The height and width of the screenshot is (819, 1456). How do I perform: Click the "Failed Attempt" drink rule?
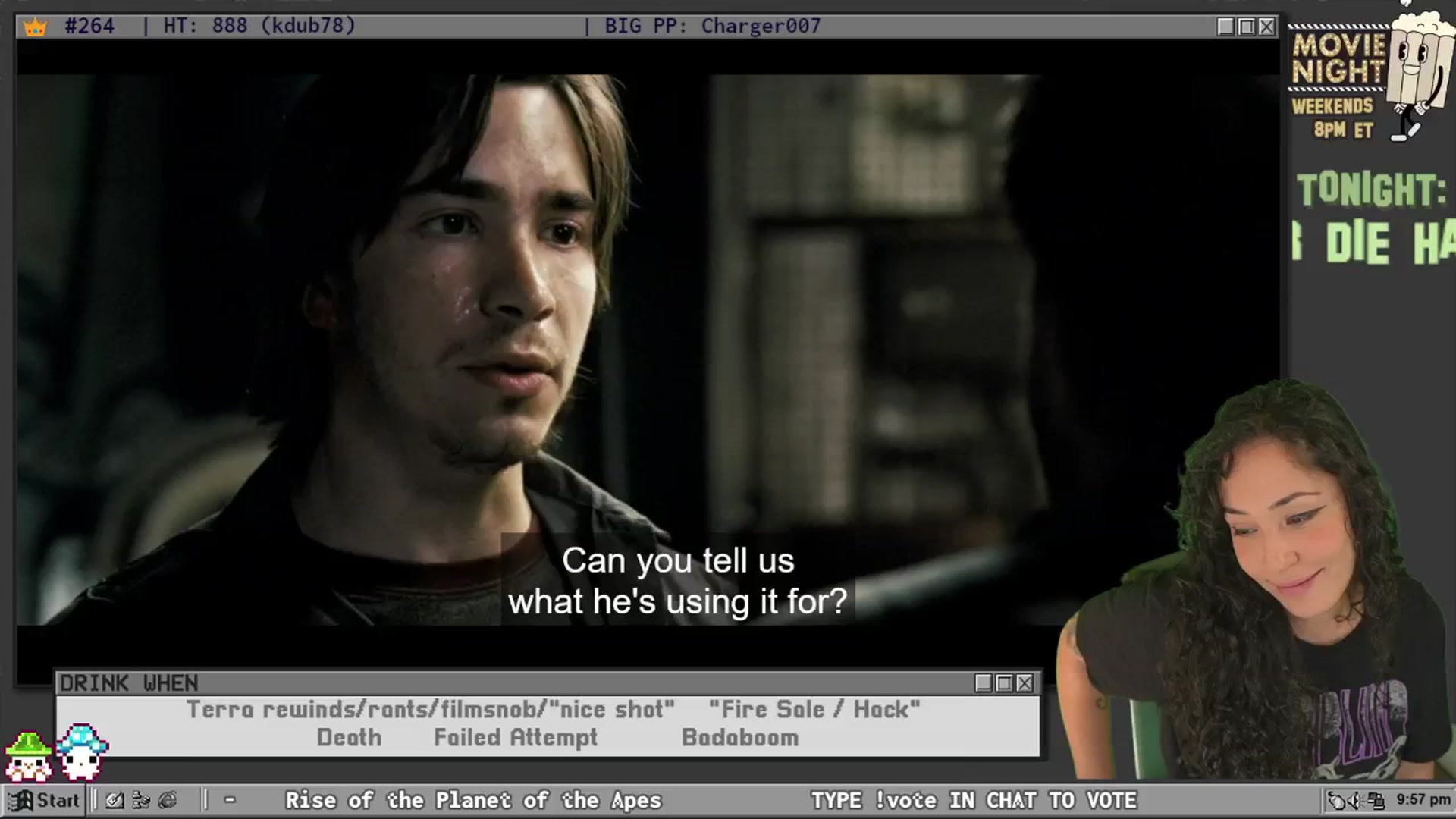tap(515, 738)
